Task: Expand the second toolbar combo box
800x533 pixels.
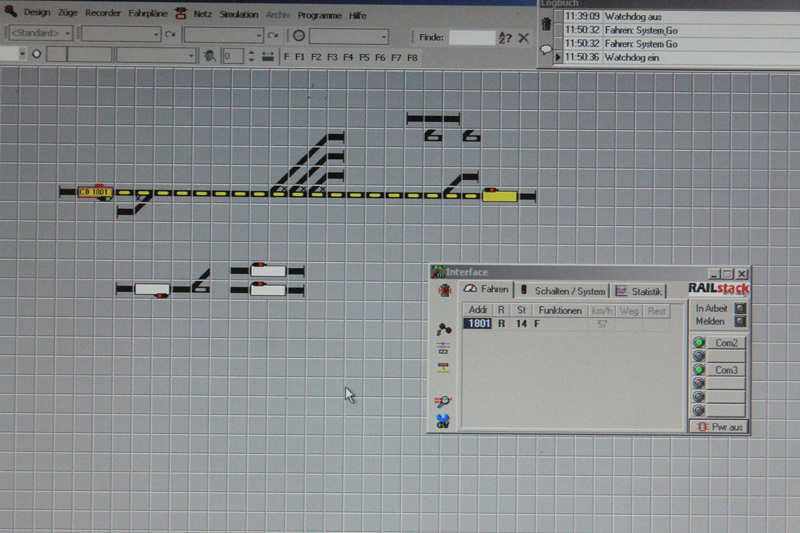Action: (156, 36)
